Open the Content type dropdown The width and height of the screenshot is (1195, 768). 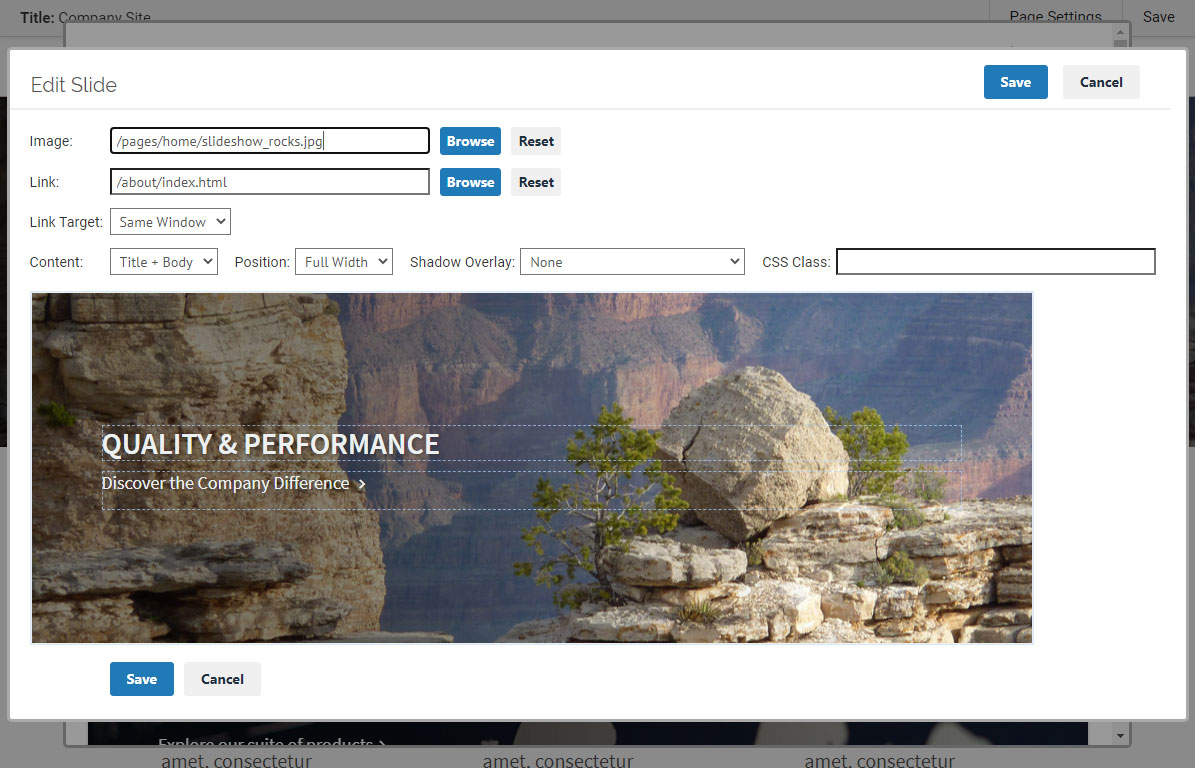pyautogui.click(x=164, y=262)
